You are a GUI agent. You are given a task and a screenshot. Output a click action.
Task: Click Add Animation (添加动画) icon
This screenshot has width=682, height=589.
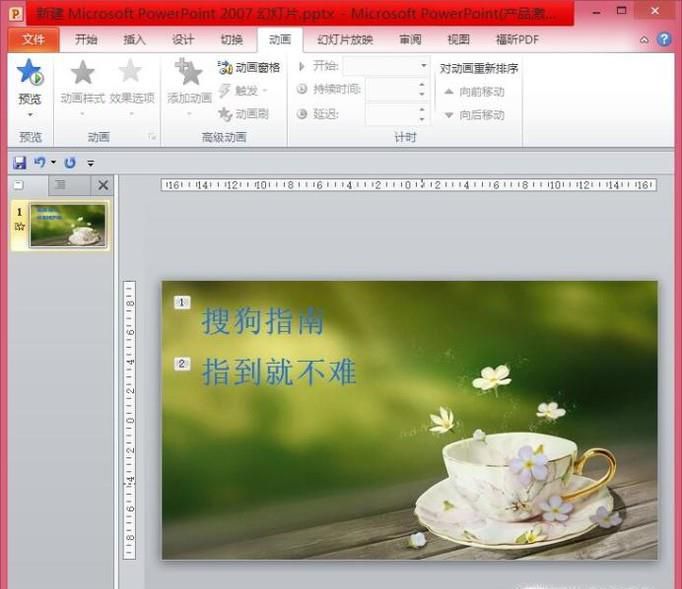point(189,72)
